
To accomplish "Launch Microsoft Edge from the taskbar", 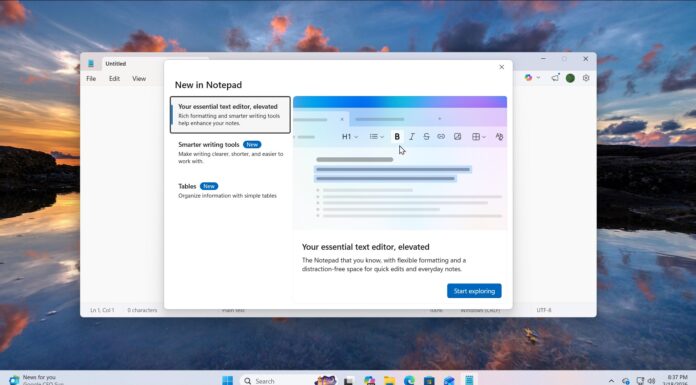I will [409, 381].
